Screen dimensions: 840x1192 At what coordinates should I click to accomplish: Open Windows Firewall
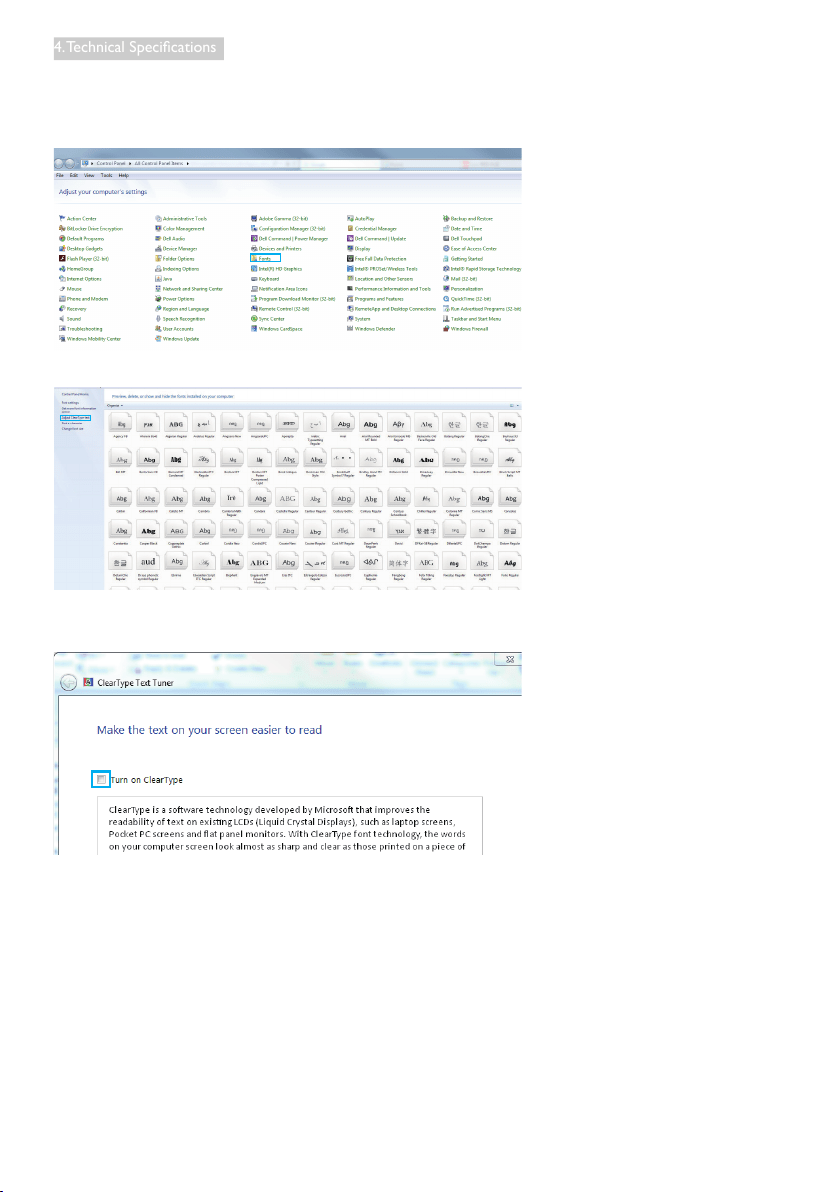coord(466,329)
